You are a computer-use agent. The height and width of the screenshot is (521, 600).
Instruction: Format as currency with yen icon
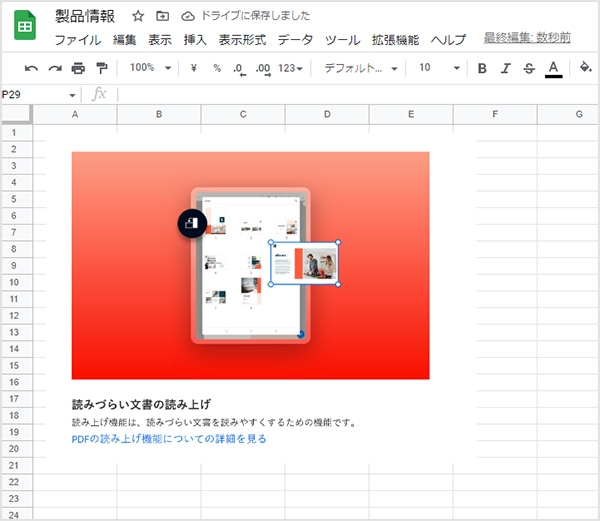[194, 68]
